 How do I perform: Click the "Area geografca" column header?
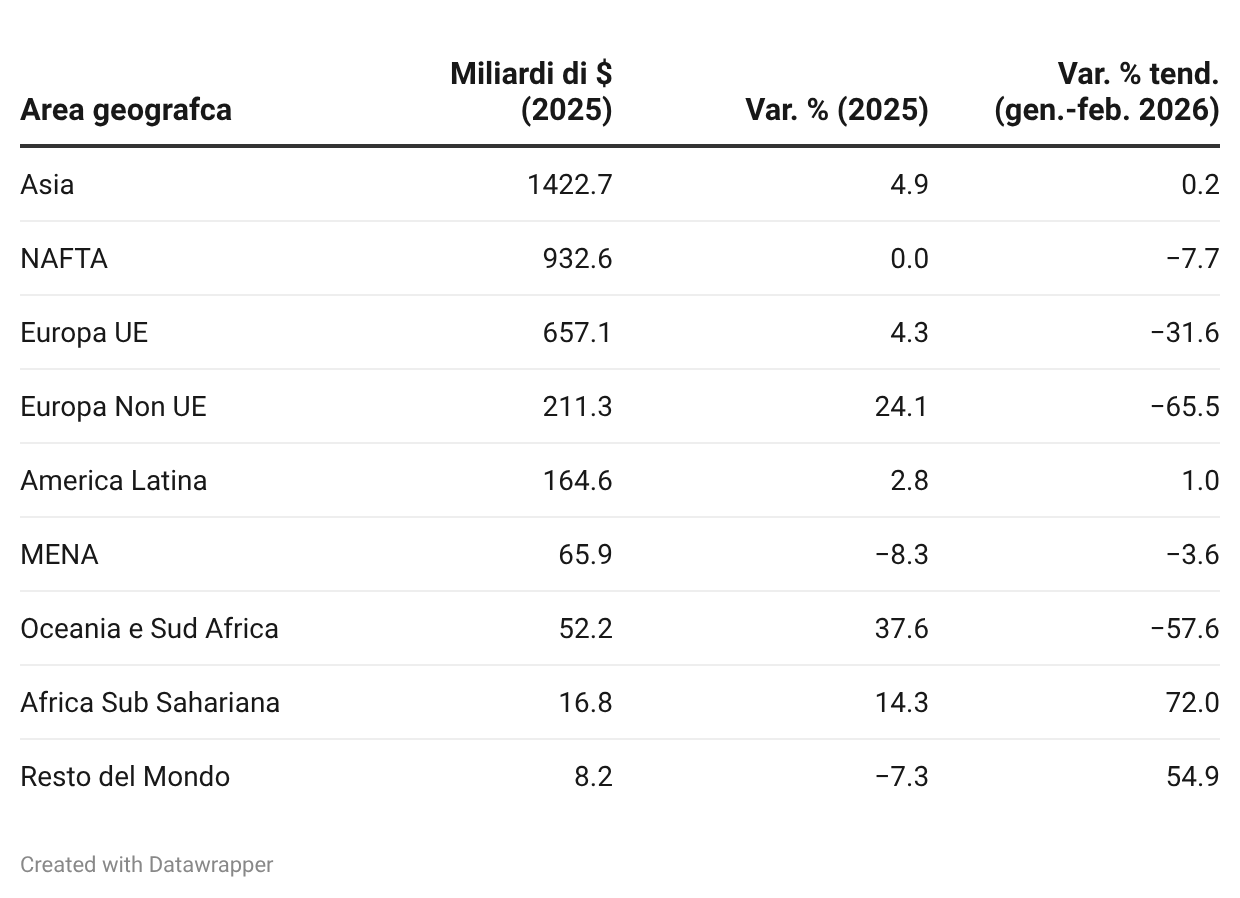[x=126, y=109]
